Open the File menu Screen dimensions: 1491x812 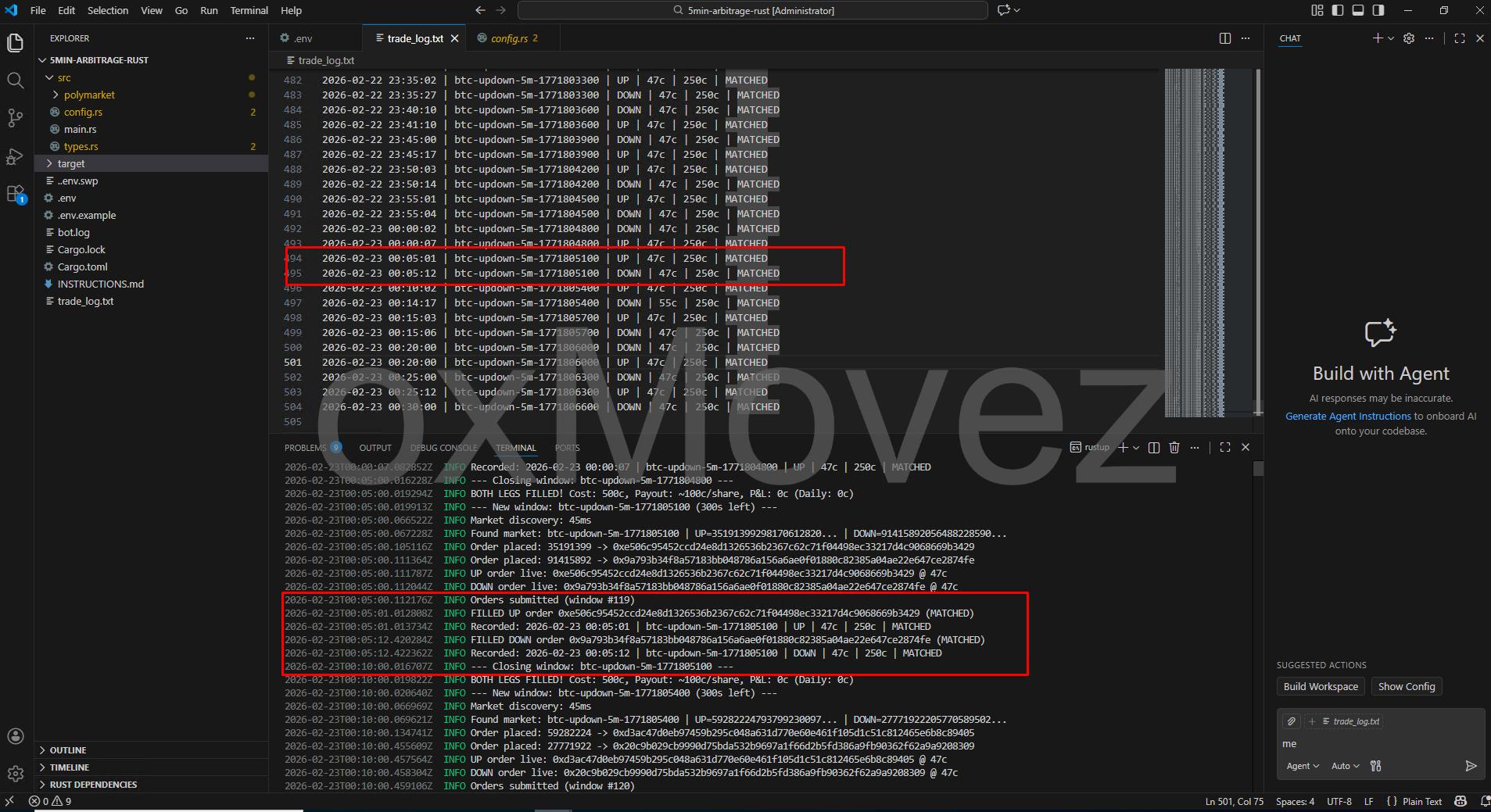38,10
